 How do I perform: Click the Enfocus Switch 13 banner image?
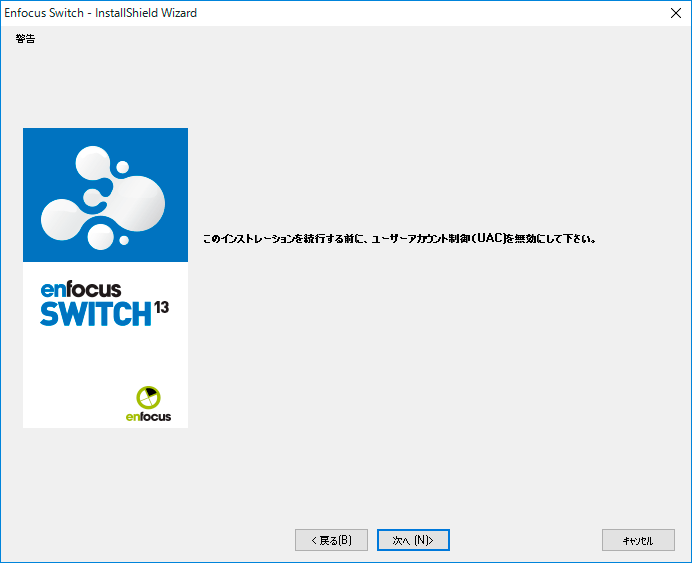[105, 278]
